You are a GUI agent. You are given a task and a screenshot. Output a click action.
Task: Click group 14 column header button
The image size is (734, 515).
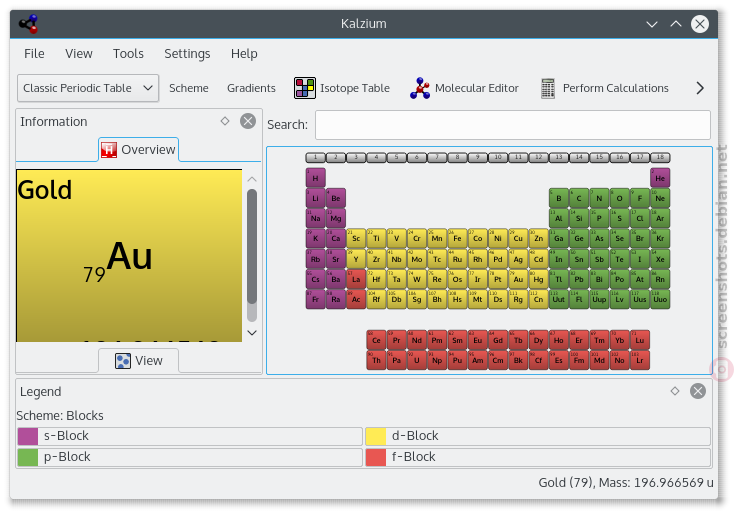tap(579, 157)
